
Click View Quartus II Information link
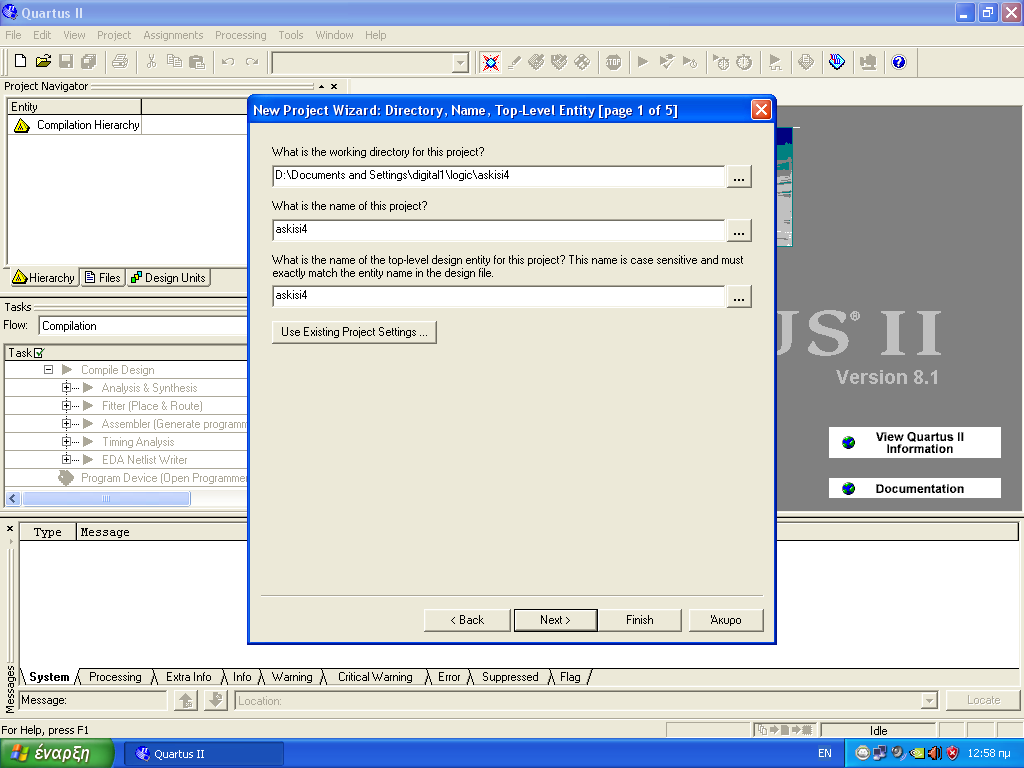914,443
